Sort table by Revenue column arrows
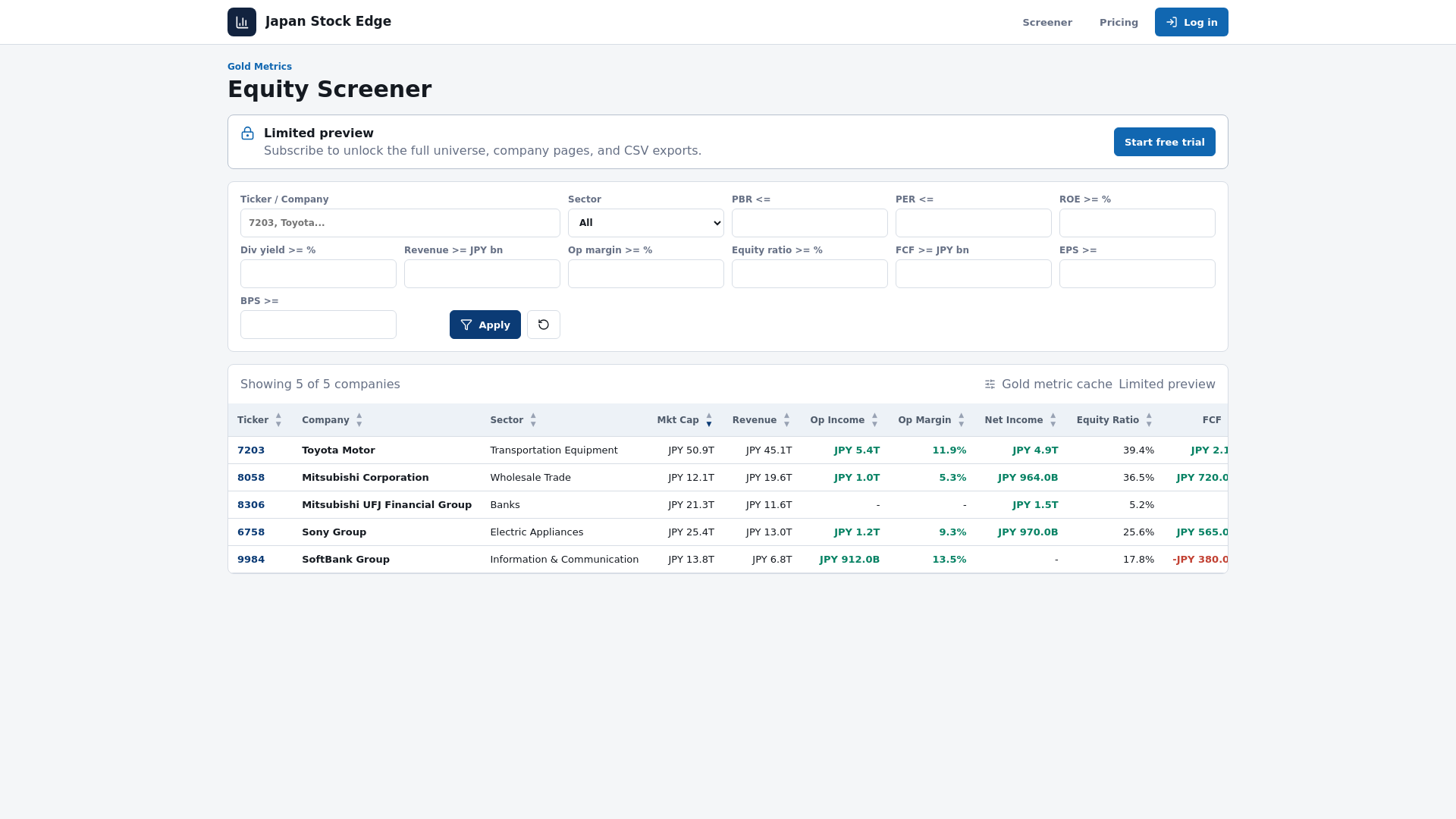This screenshot has height=819, width=1456. [x=786, y=420]
